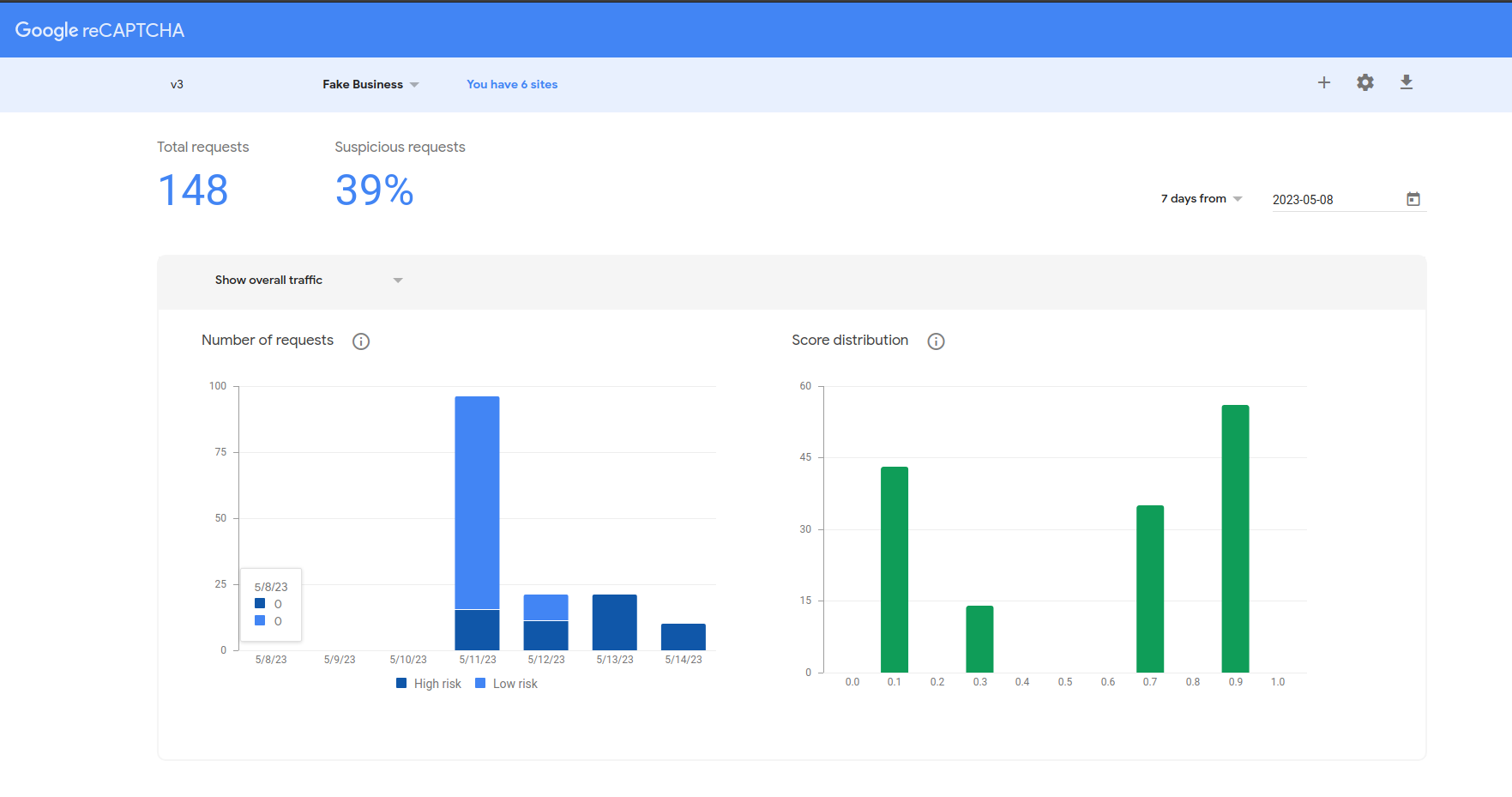Viewport: 1512px width, 797px height.
Task: Click the plus icon to add a site
Action: pos(1324,82)
